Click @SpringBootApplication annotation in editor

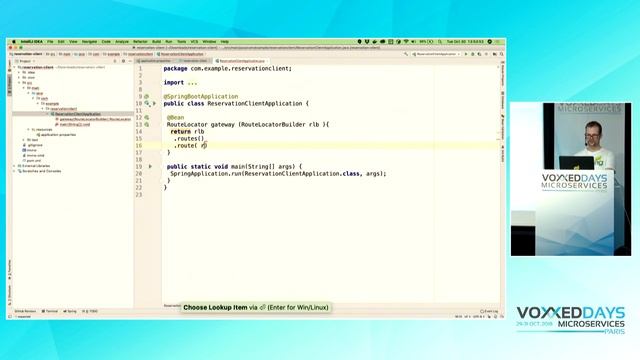point(201,96)
